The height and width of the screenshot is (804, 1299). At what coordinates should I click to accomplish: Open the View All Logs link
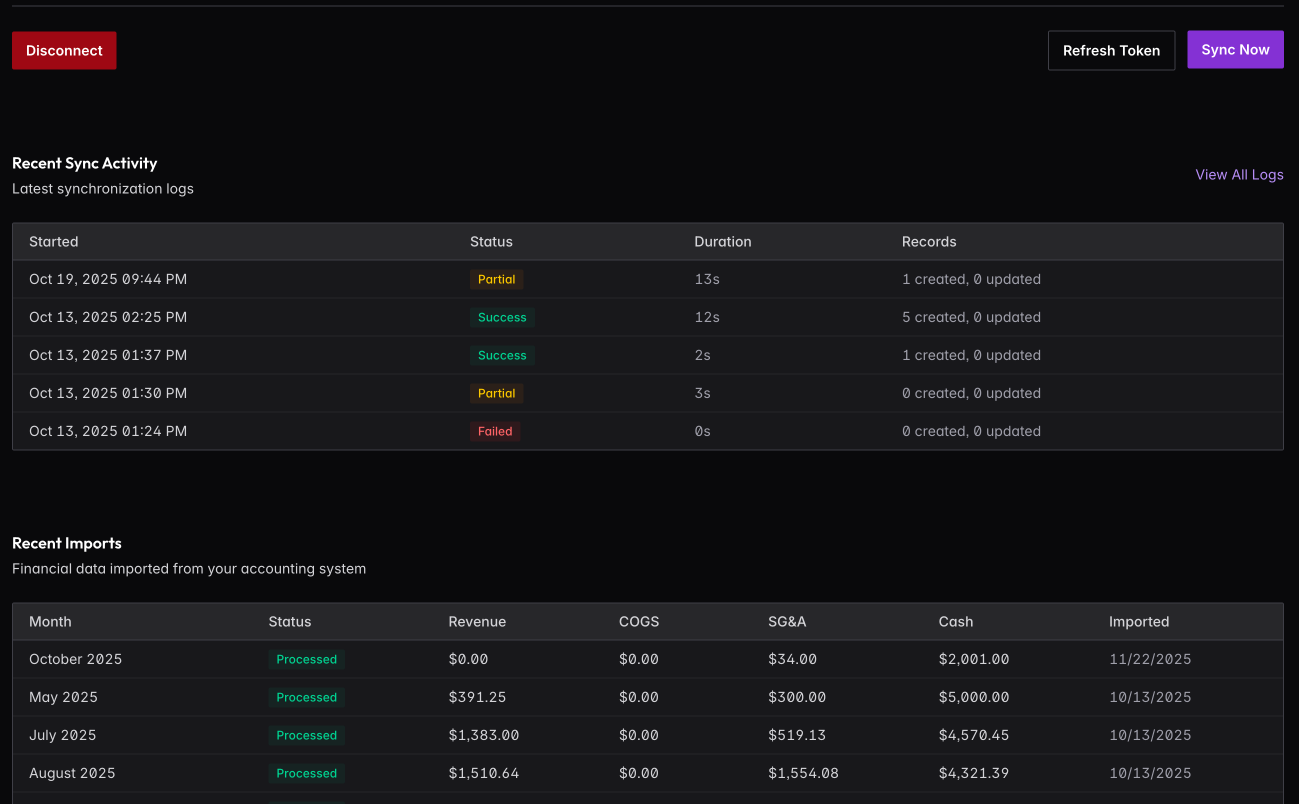1239,175
